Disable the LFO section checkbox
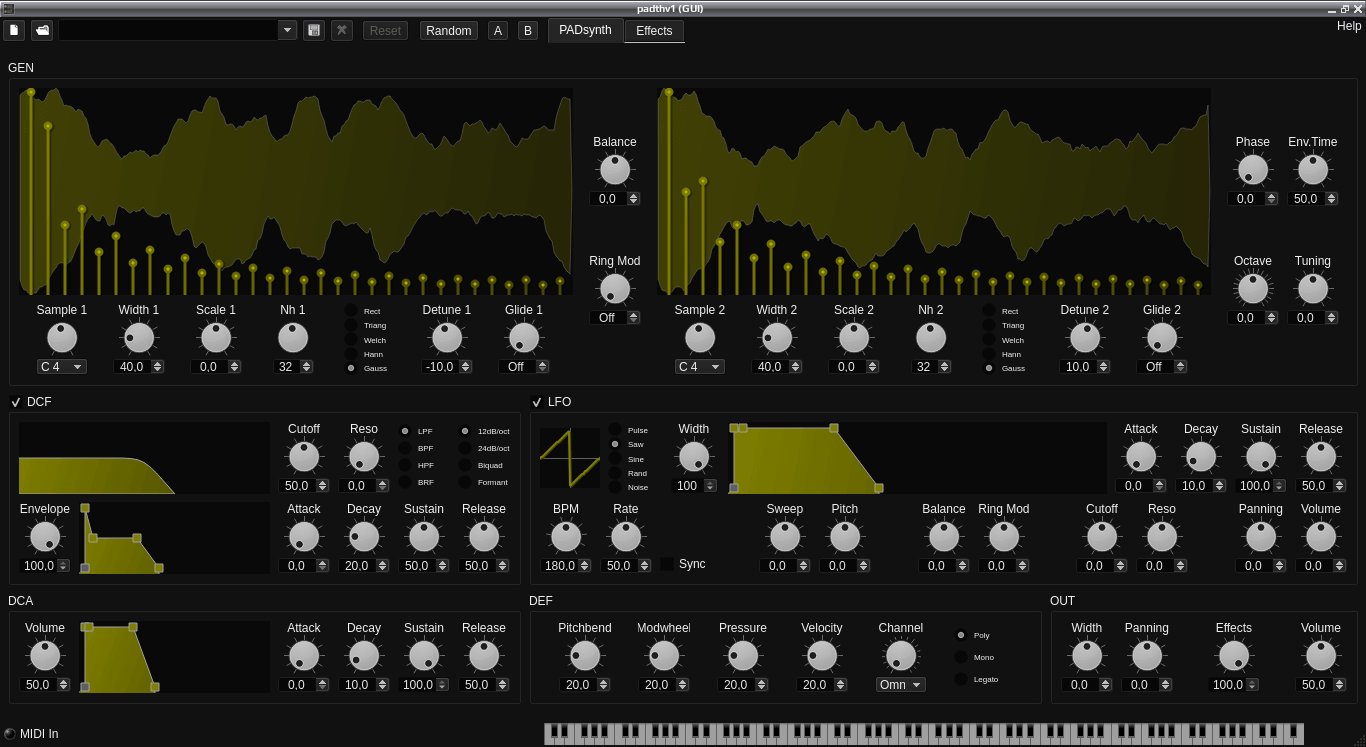1366x747 pixels. [x=537, y=402]
